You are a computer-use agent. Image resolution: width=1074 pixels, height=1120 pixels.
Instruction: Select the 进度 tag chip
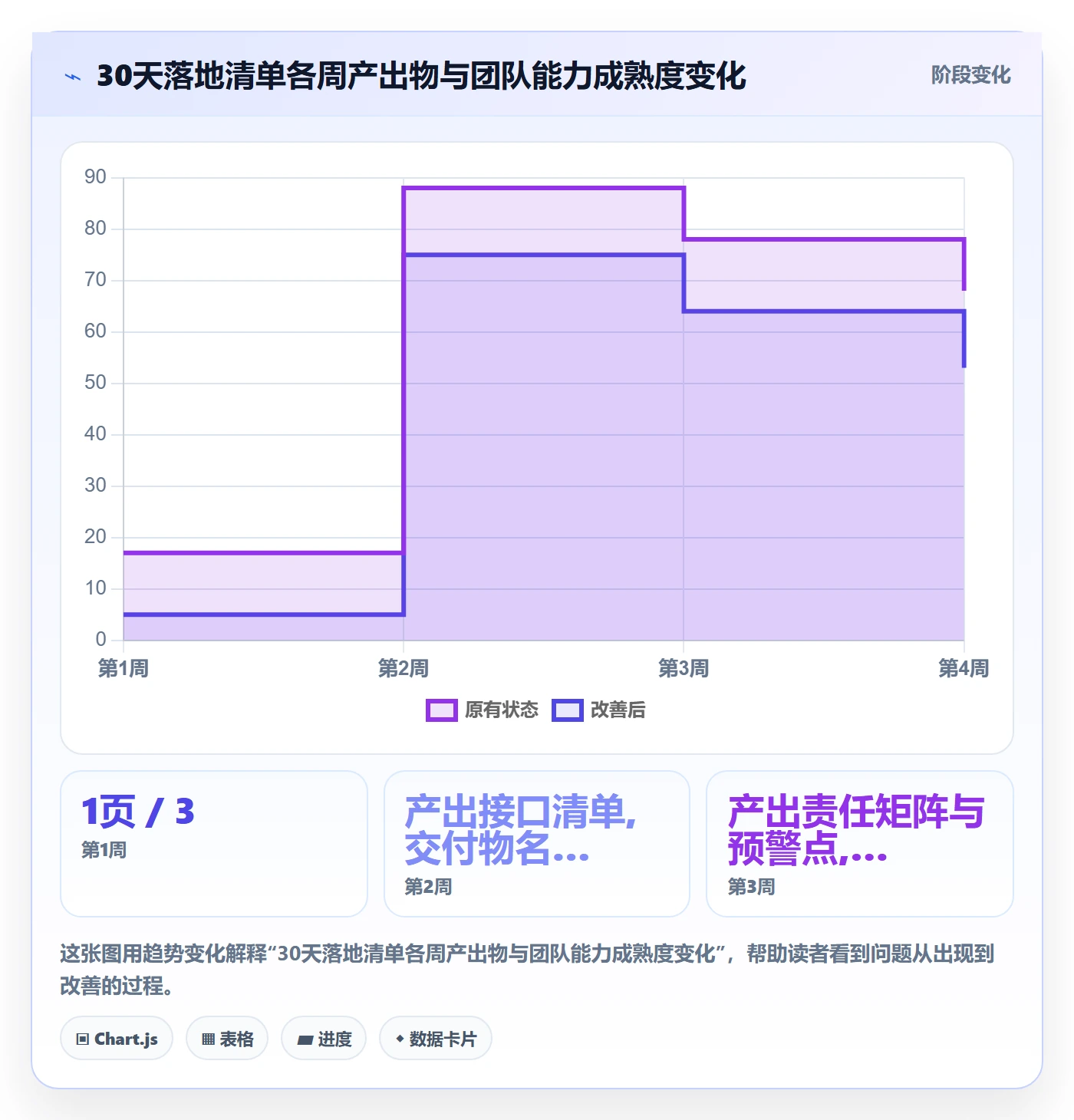324,1039
